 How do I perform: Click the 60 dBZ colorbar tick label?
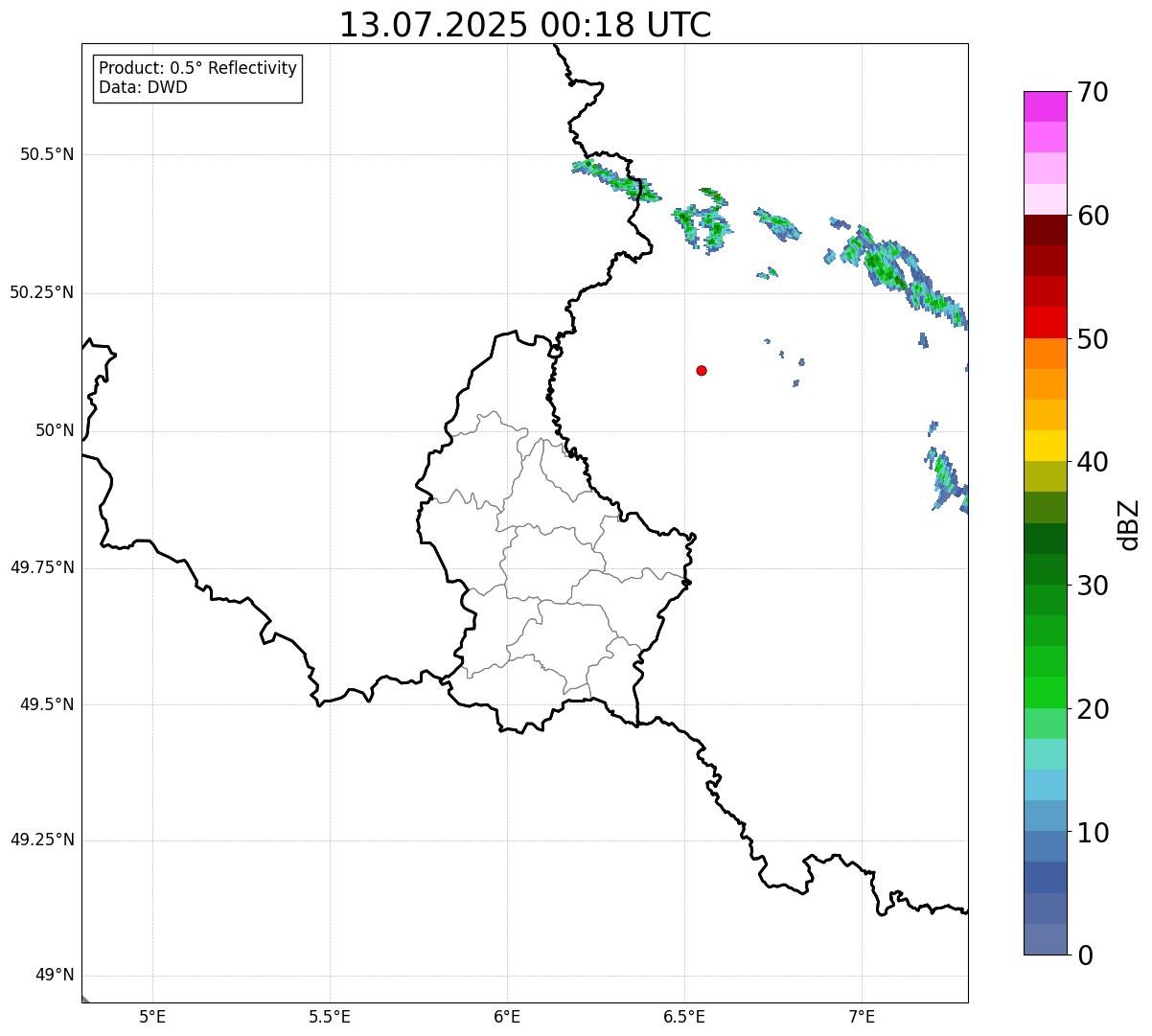[1093, 216]
